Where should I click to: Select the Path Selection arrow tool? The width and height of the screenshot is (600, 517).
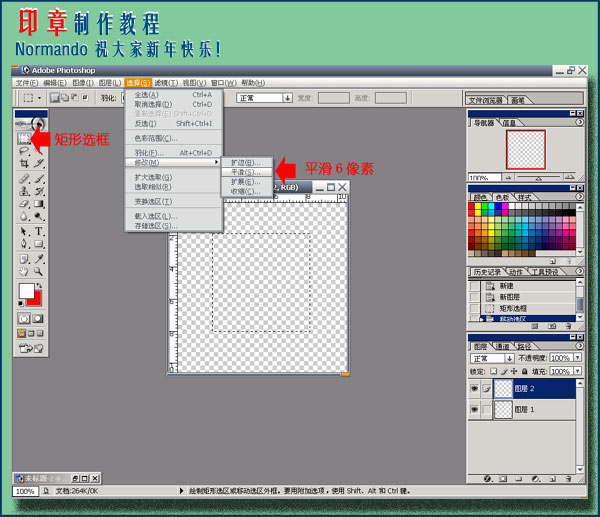tap(24, 231)
